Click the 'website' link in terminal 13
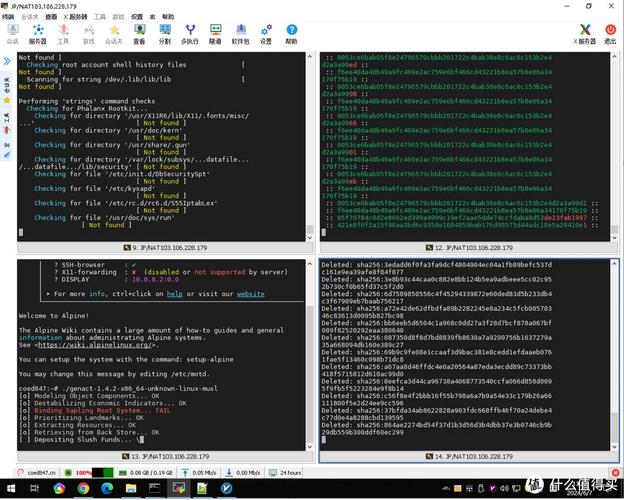The width and height of the screenshot is (624, 500). point(250,294)
